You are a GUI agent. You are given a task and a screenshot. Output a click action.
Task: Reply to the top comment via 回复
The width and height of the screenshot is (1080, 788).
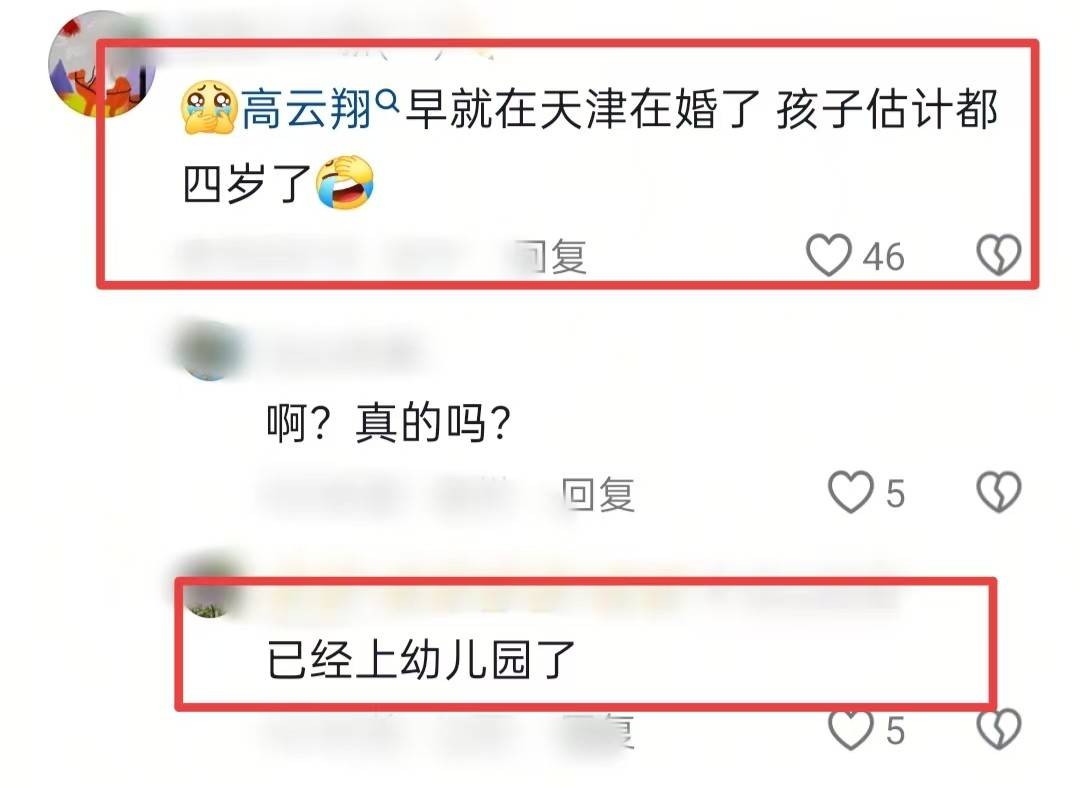(x=555, y=257)
